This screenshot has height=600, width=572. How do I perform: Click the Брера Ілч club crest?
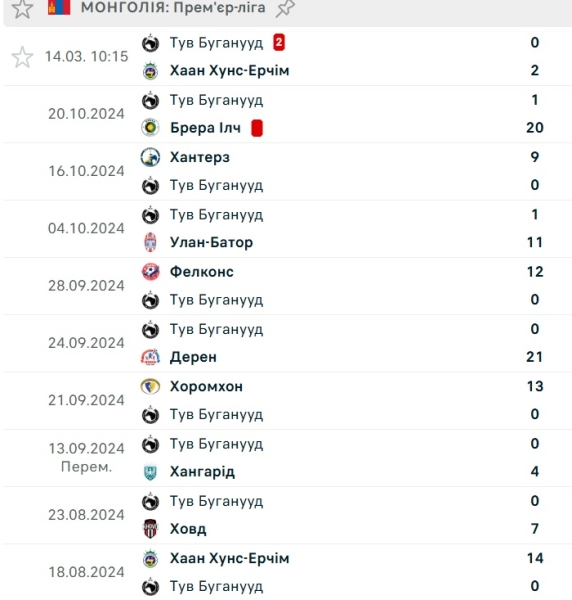click(x=150, y=128)
